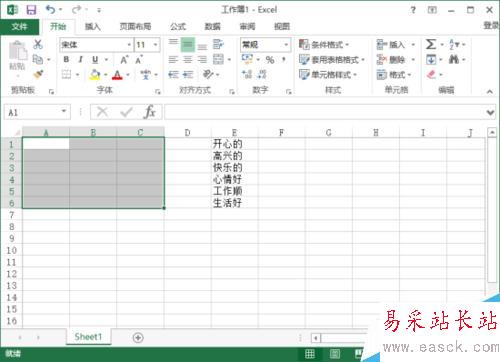Screen dimensions: 500x362
Task: Switch to the View tab
Action: coord(282,27)
